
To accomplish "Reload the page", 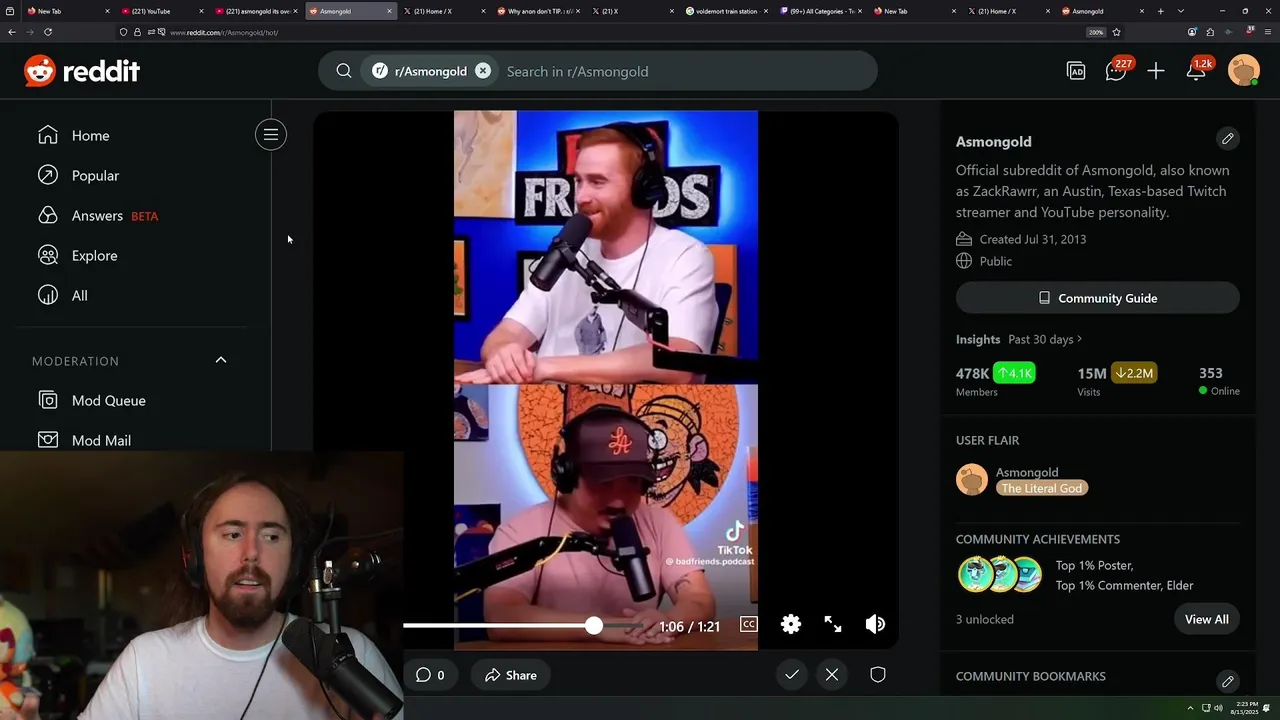I will [47, 32].
